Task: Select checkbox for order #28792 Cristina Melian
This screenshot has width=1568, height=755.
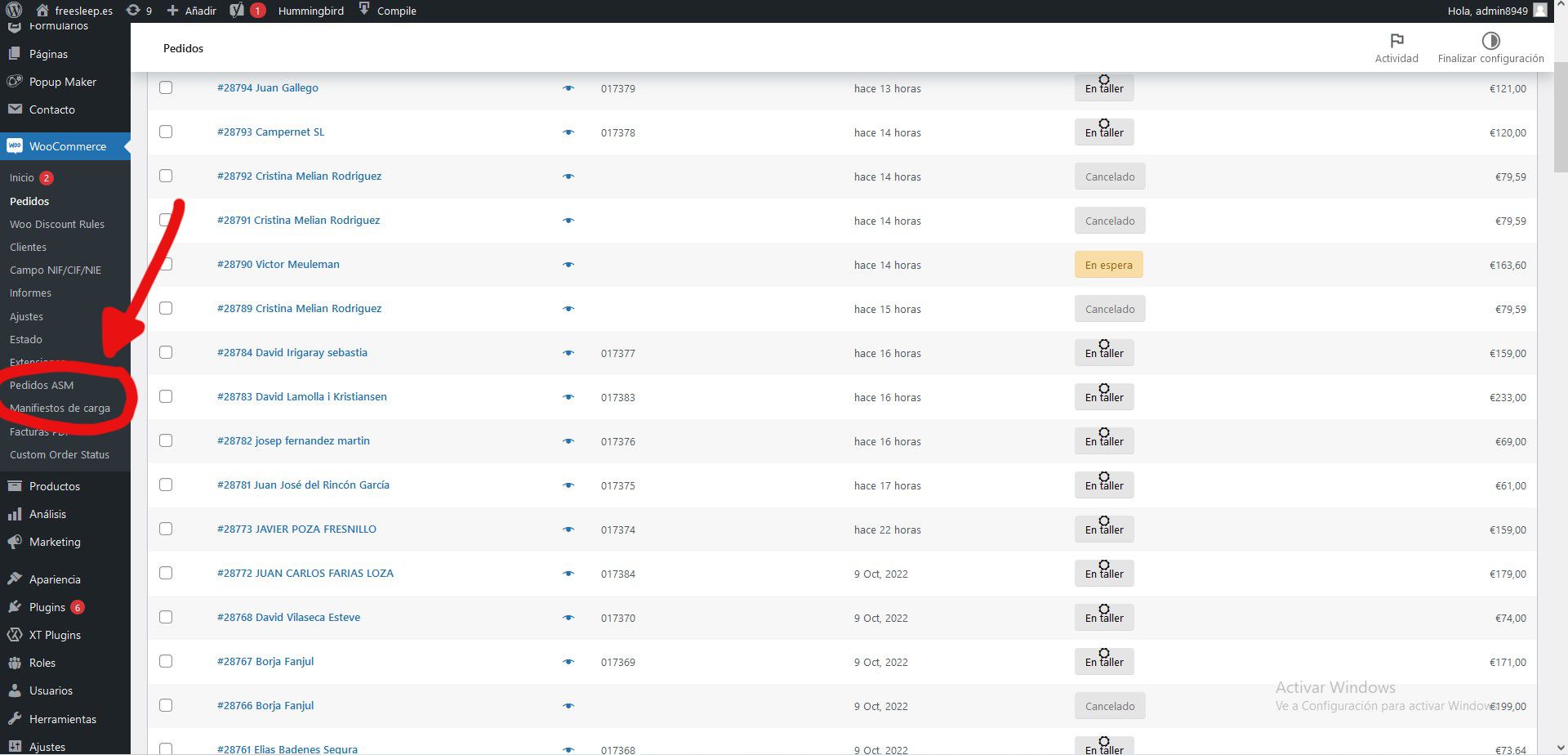Action: coord(166,176)
